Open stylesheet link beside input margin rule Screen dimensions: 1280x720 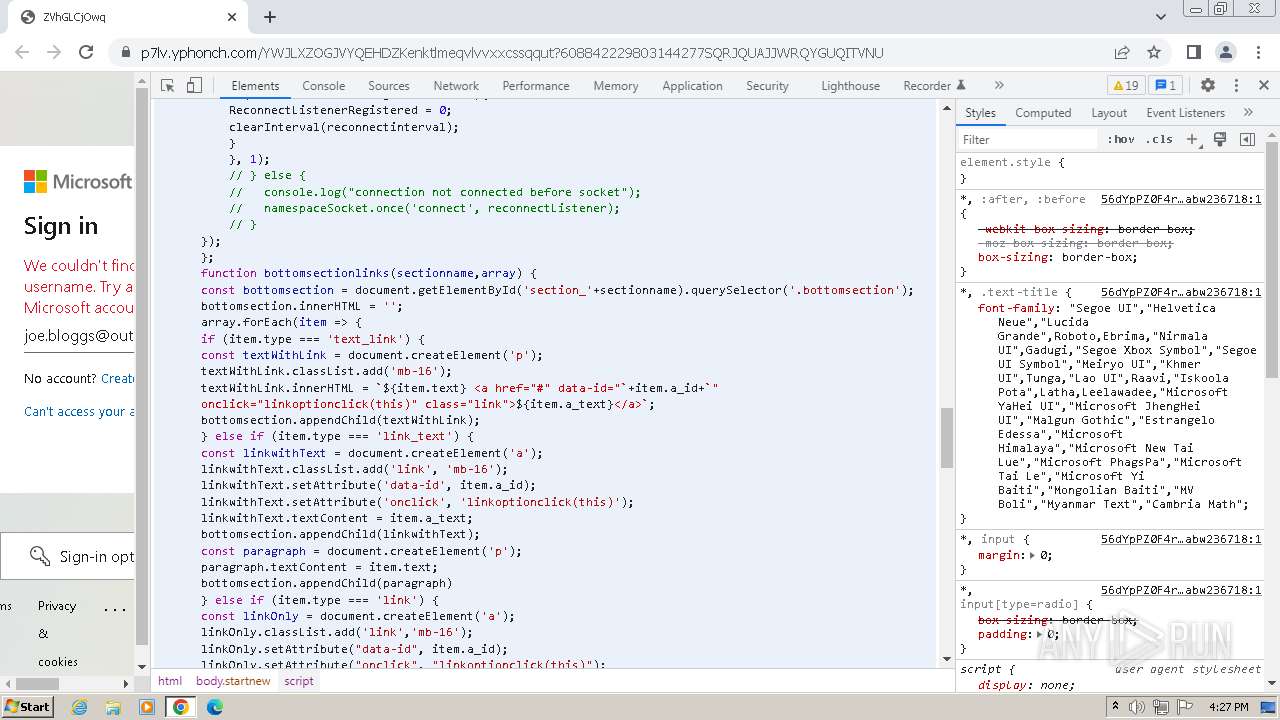[x=1181, y=539]
